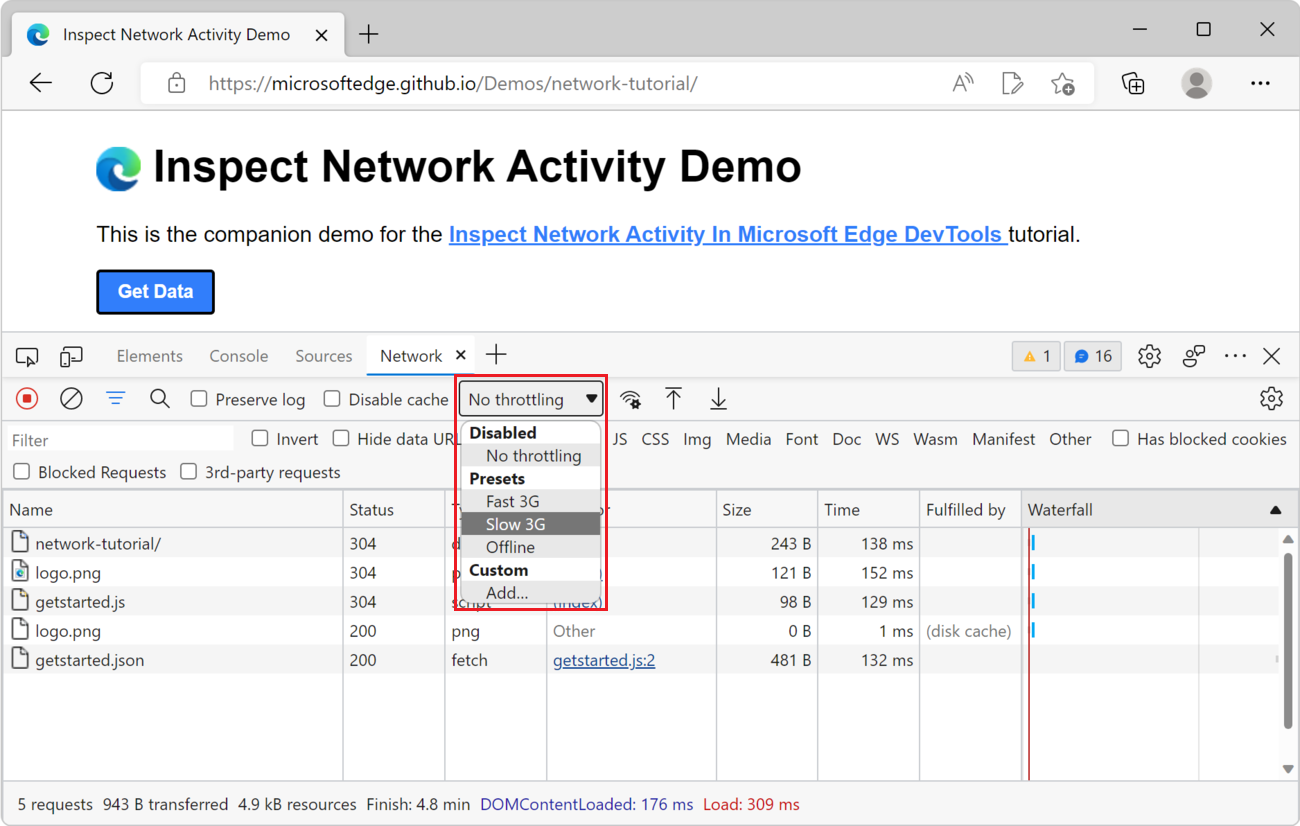1300x826 pixels.
Task: Reload the page with refresh icon
Action: click(x=102, y=84)
